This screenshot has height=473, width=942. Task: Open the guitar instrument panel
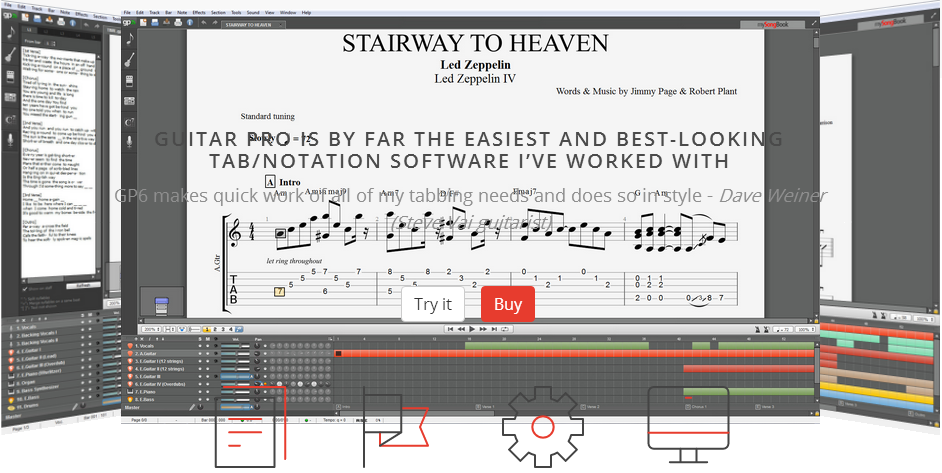pos(128,58)
